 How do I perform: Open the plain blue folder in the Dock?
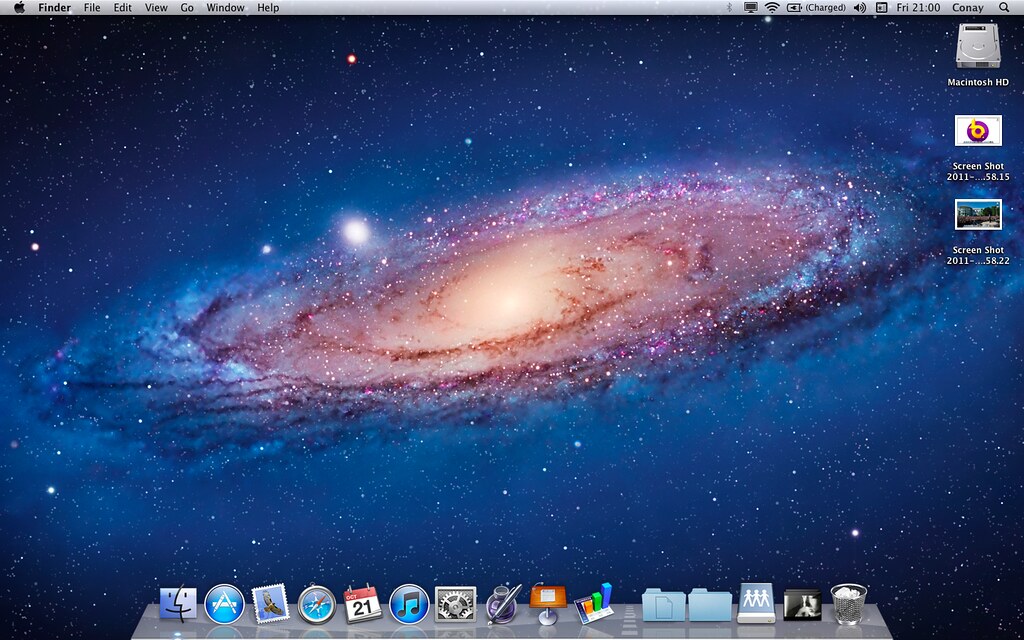click(x=710, y=605)
